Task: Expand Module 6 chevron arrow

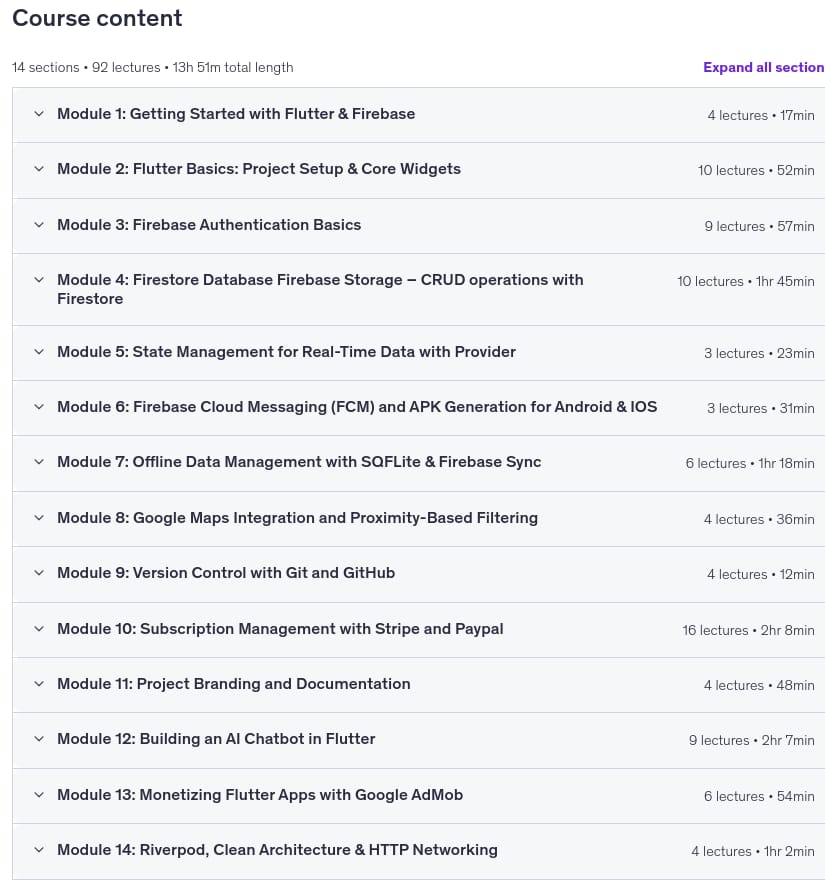Action: pyautogui.click(x=39, y=407)
